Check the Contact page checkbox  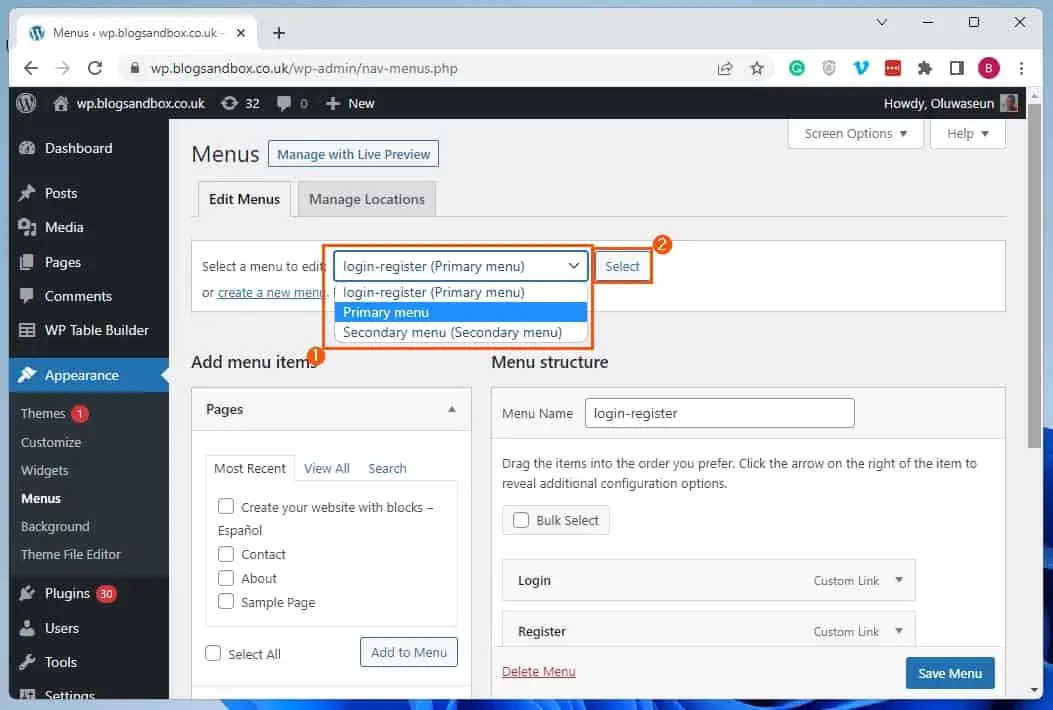point(226,554)
